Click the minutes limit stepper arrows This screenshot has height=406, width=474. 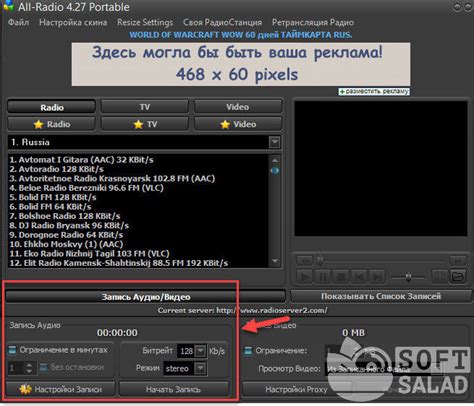[29, 368]
